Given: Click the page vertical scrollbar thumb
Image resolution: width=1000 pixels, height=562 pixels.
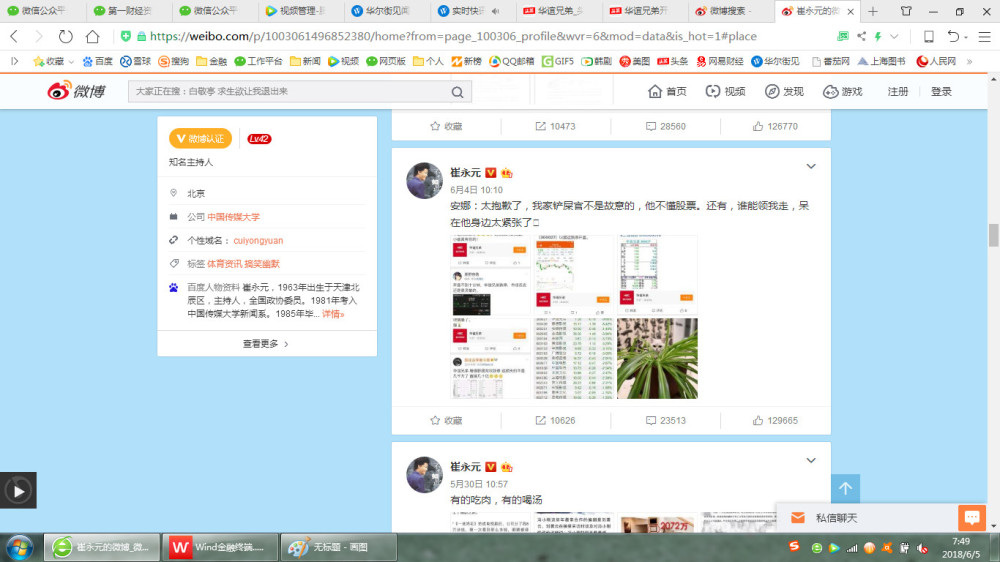Looking at the screenshot, I should tap(994, 235).
